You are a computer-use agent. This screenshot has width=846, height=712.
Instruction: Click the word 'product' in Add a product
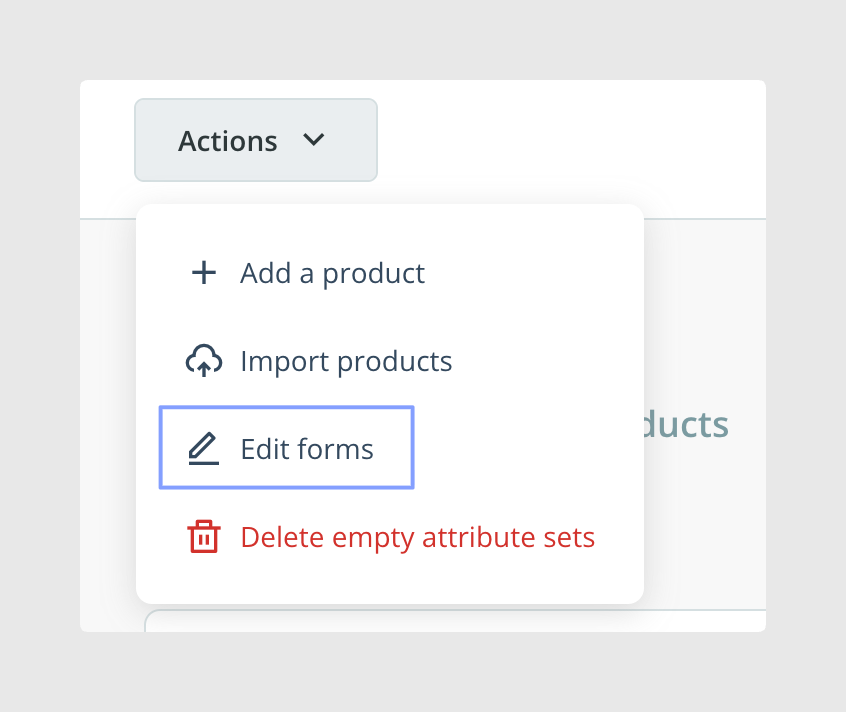[x=373, y=274]
